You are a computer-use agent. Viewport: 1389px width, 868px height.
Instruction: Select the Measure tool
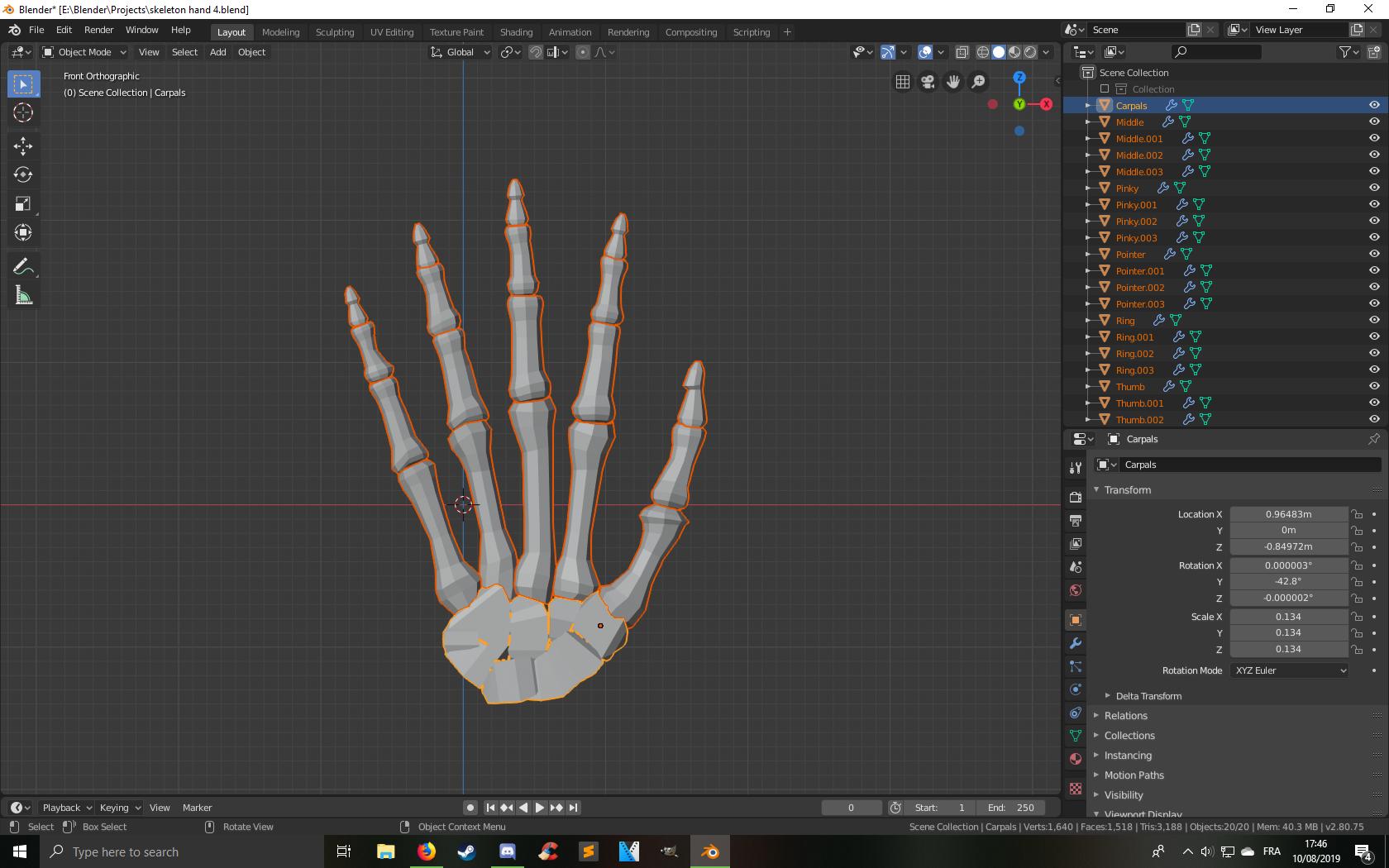[x=23, y=295]
